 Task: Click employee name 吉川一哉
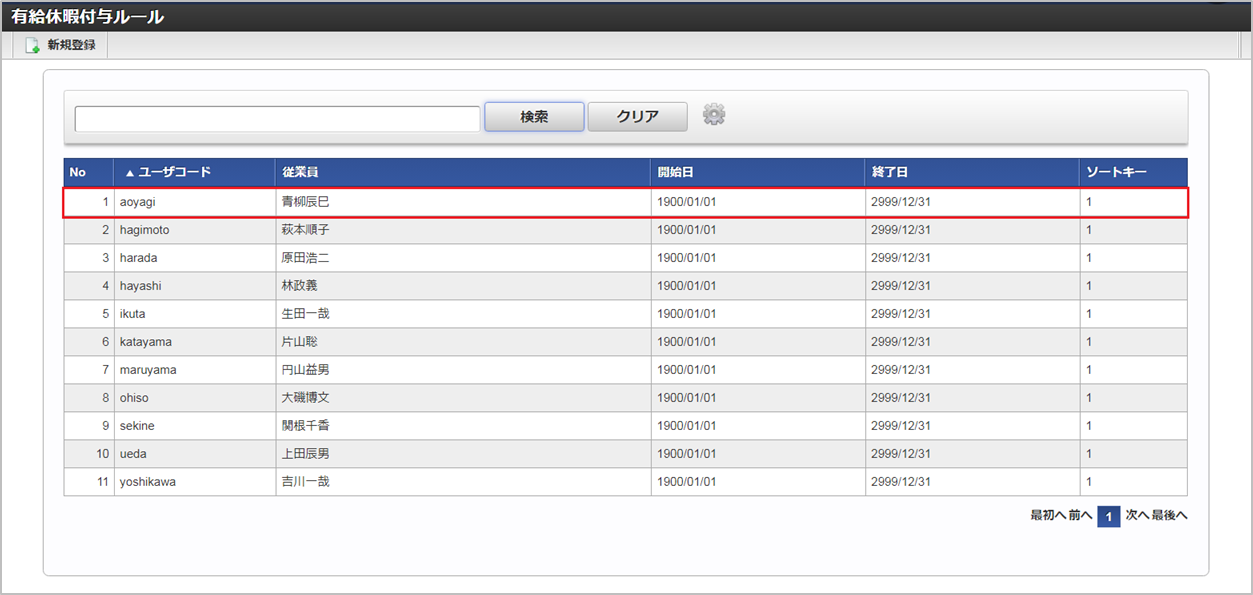[306, 482]
